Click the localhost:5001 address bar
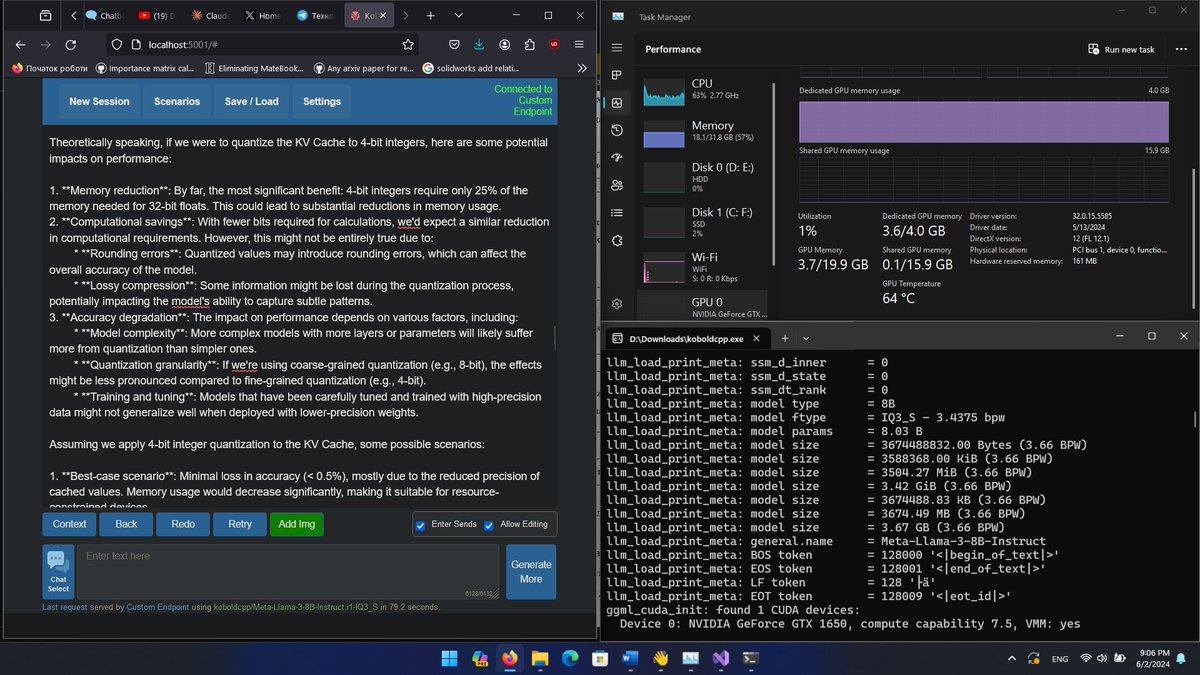 coord(260,45)
